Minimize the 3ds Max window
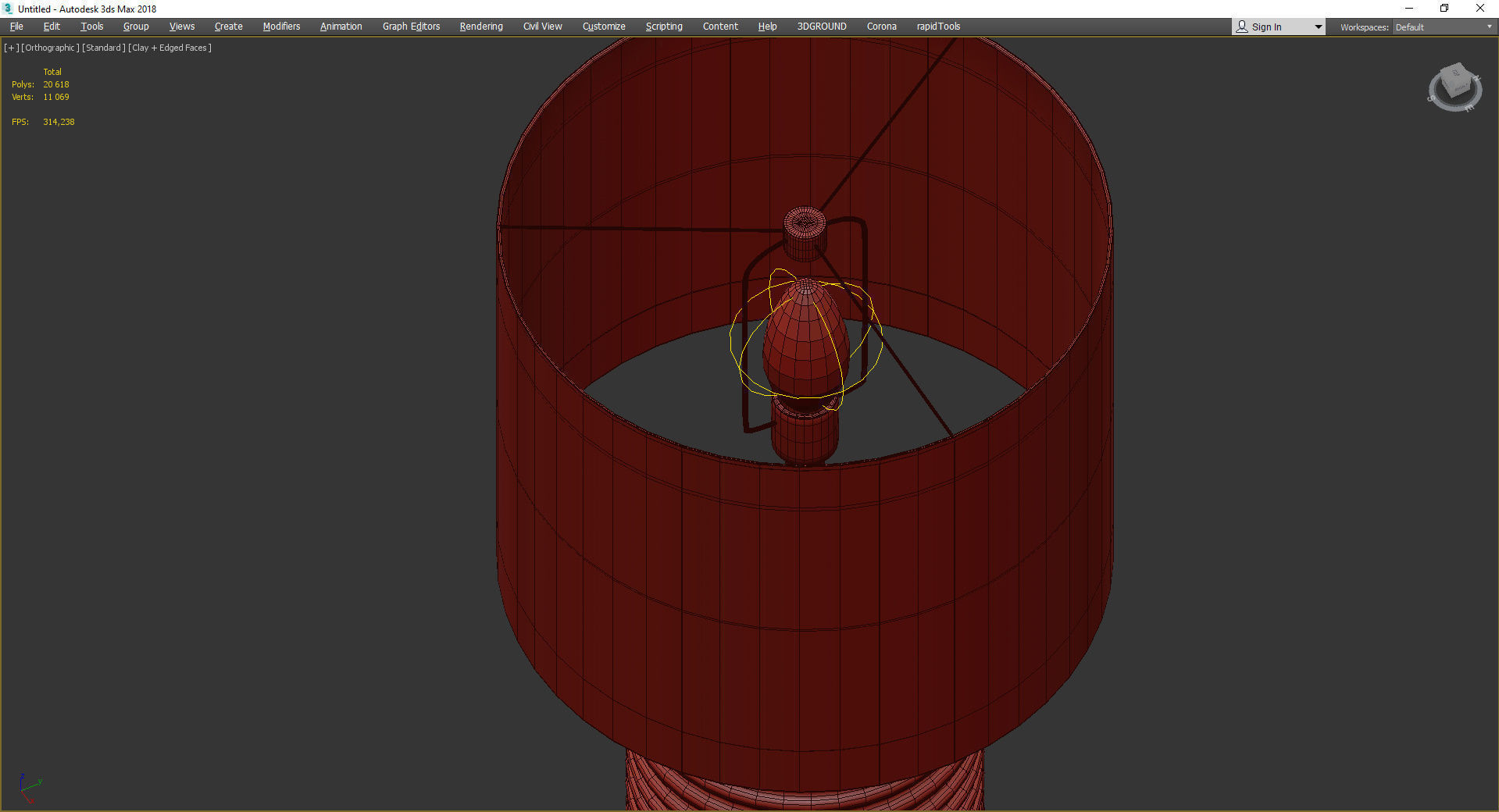This screenshot has width=1499, height=812. click(1409, 9)
